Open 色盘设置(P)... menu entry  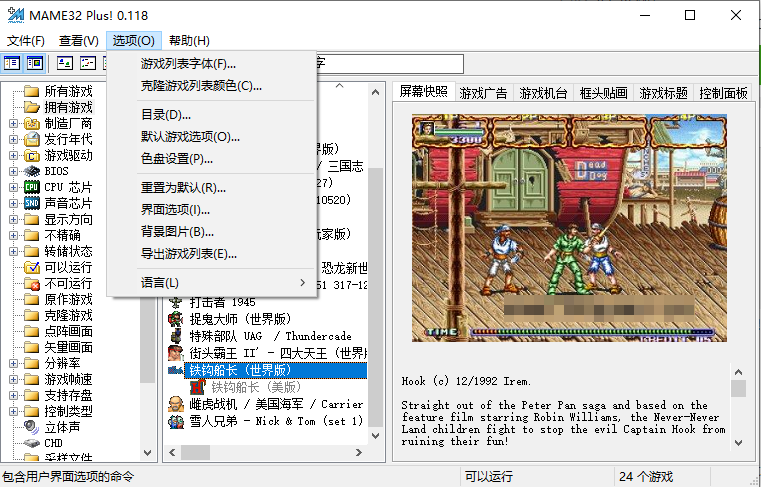[212, 159]
